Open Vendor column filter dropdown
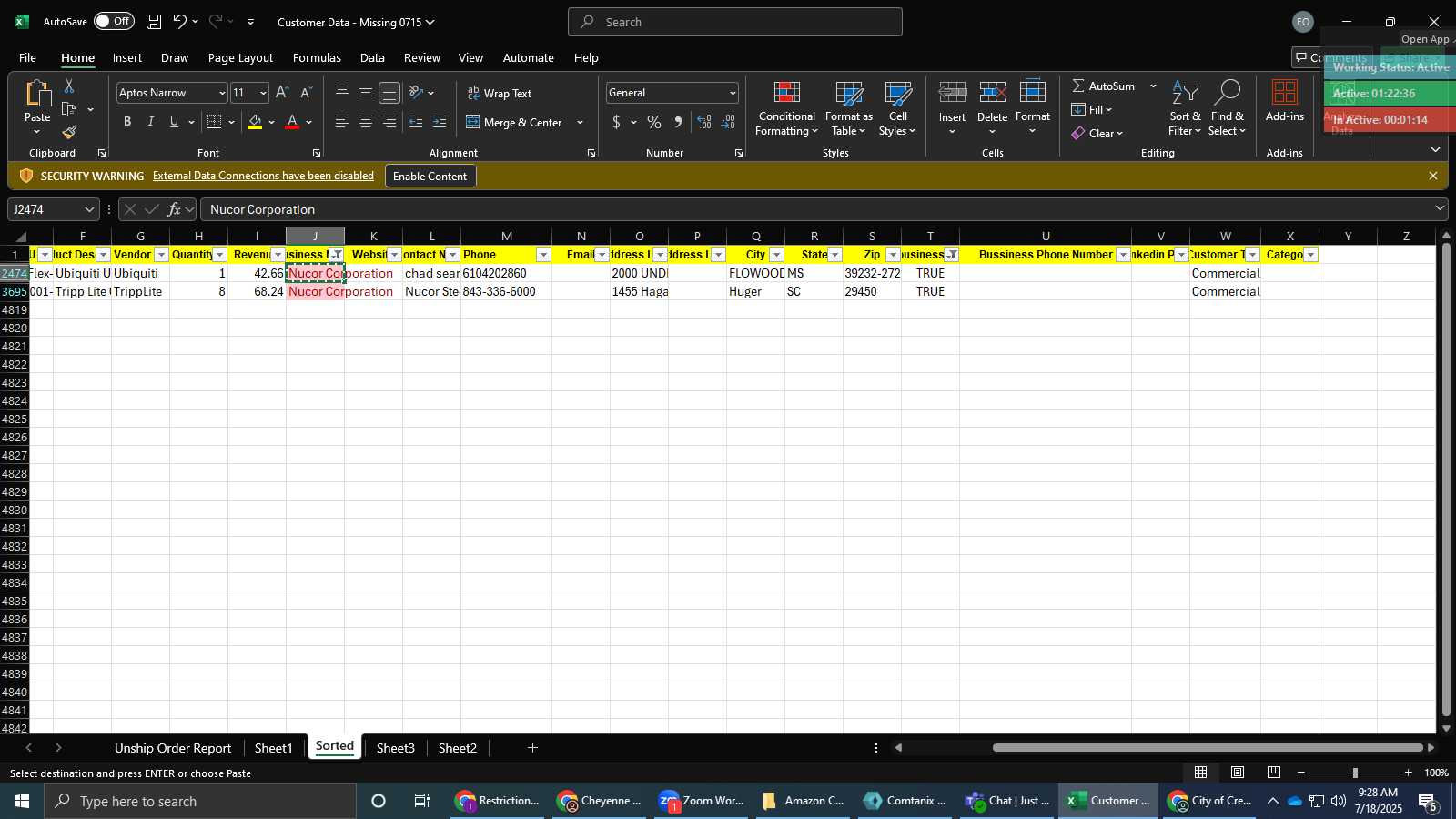The width and height of the screenshot is (1456, 819). (x=161, y=255)
